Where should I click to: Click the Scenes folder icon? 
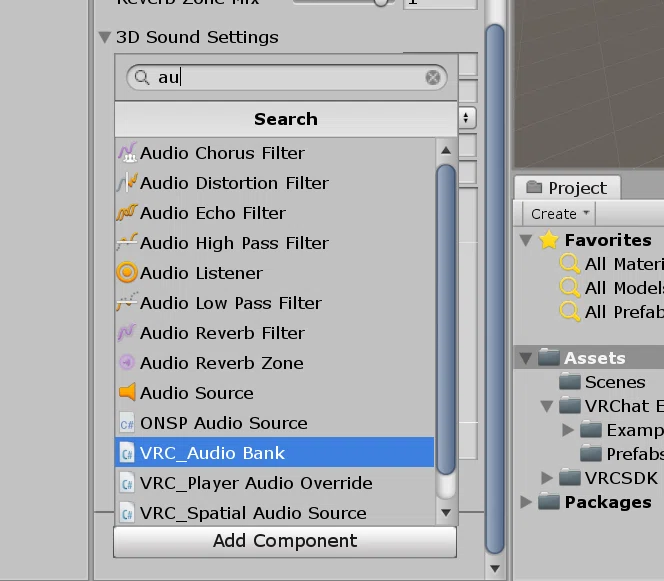[x=570, y=382]
